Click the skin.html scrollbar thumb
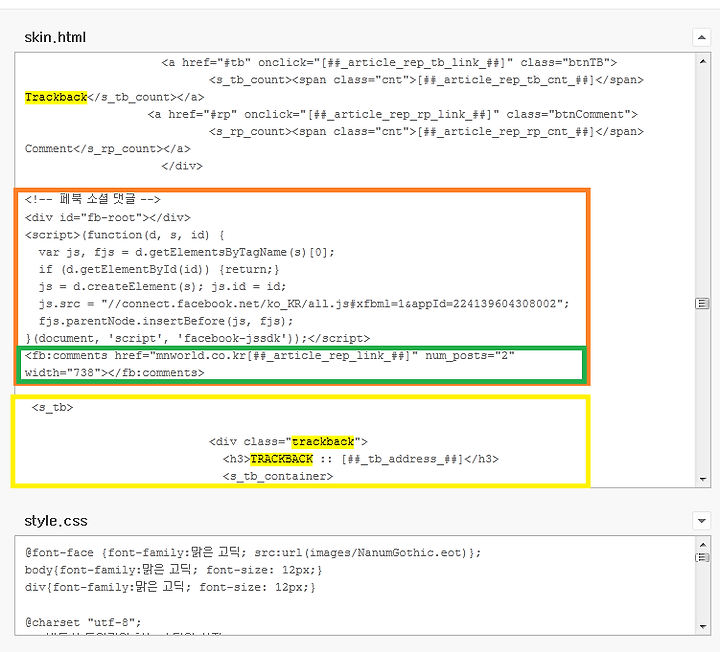720x652 pixels. (x=702, y=304)
